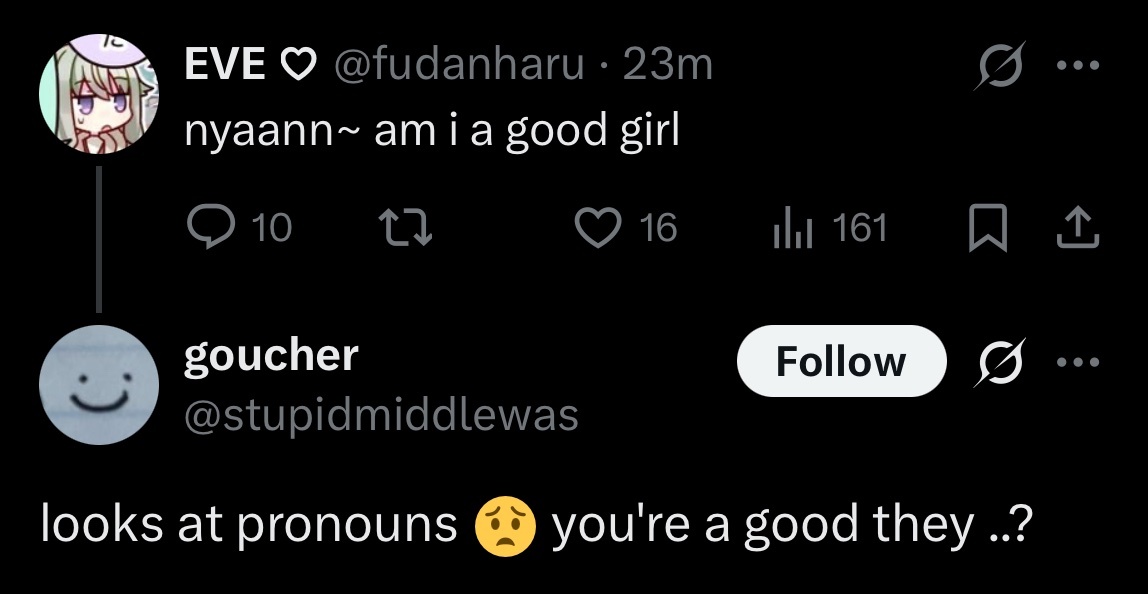The height and width of the screenshot is (594, 1148).
Task: Open goucher's smiley face avatar
Action: 99,385
